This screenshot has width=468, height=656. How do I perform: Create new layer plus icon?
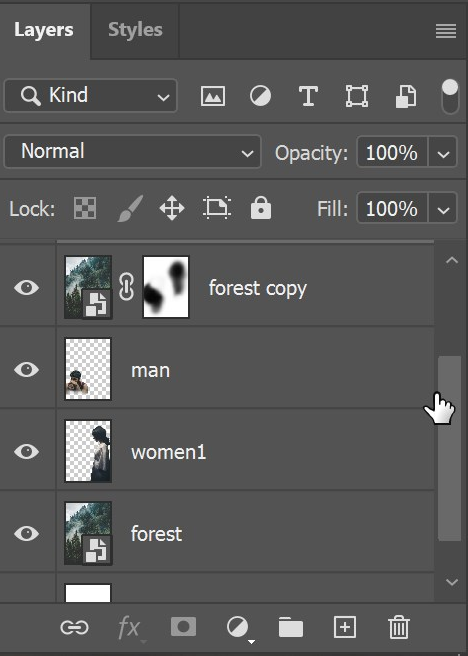[x=345, y=627]
